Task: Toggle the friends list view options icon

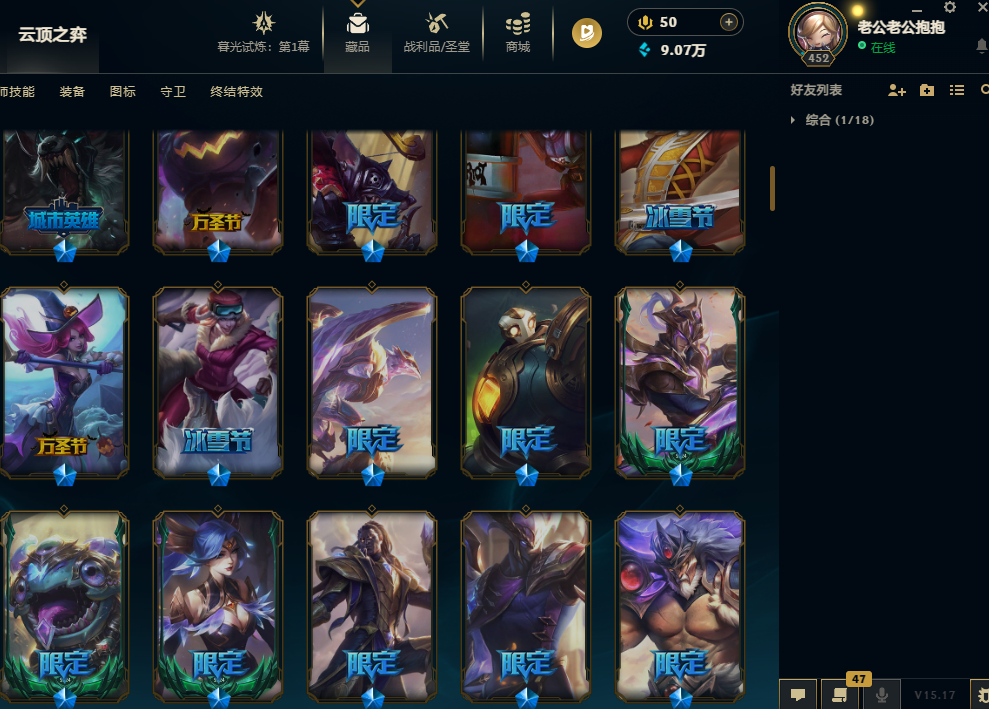Action: point(957,90)
